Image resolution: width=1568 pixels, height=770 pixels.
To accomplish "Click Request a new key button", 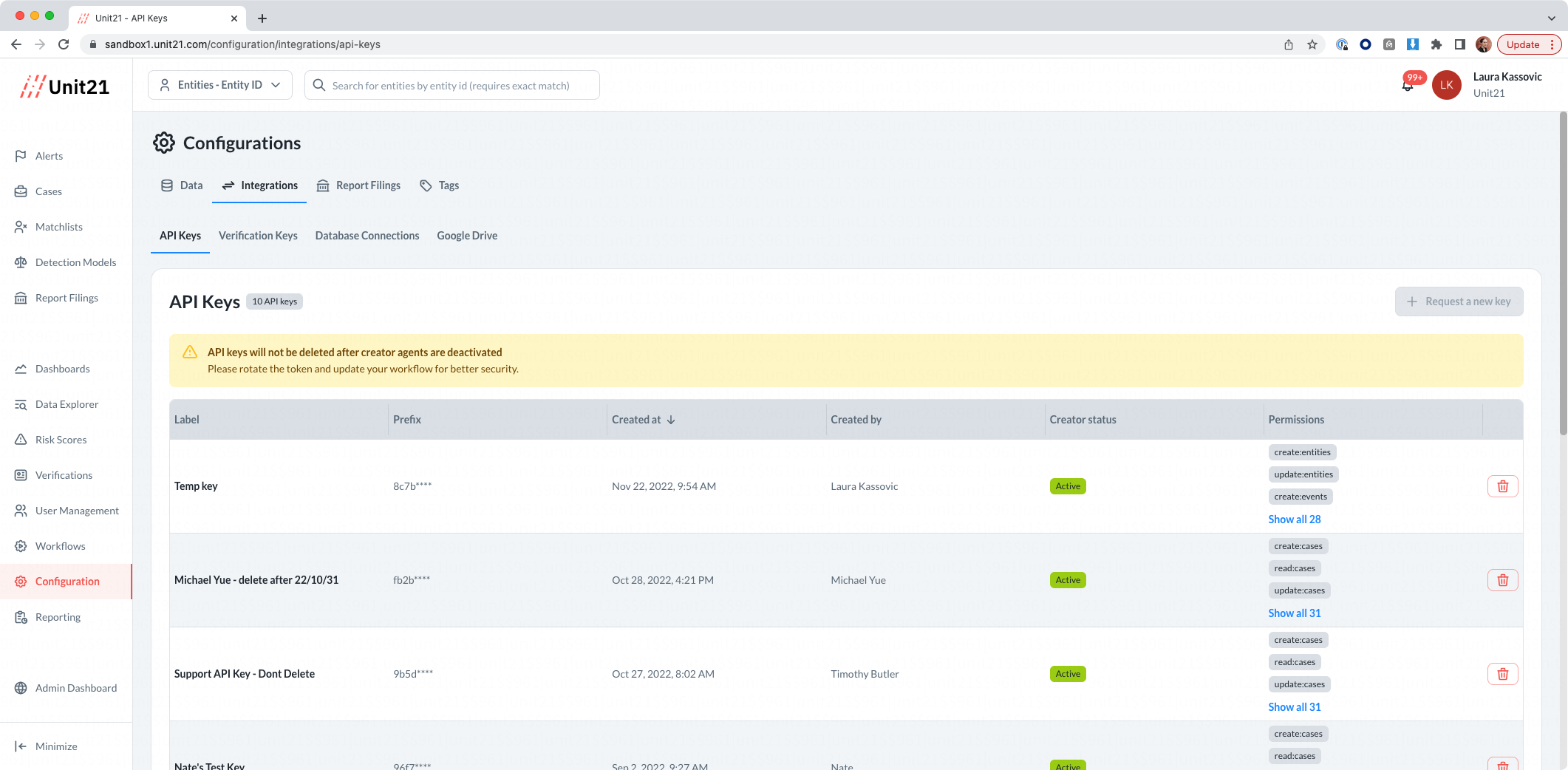I will point(1459,301).
